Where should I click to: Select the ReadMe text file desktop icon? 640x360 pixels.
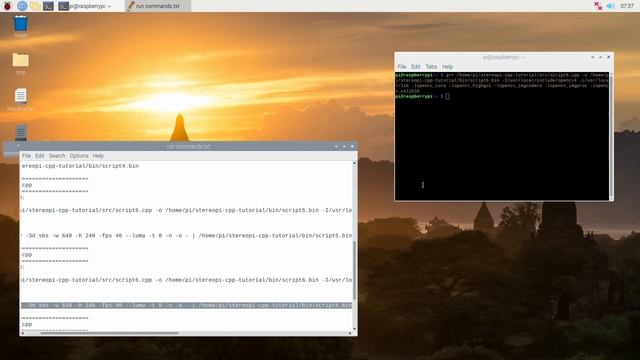[x=20, y=100]
